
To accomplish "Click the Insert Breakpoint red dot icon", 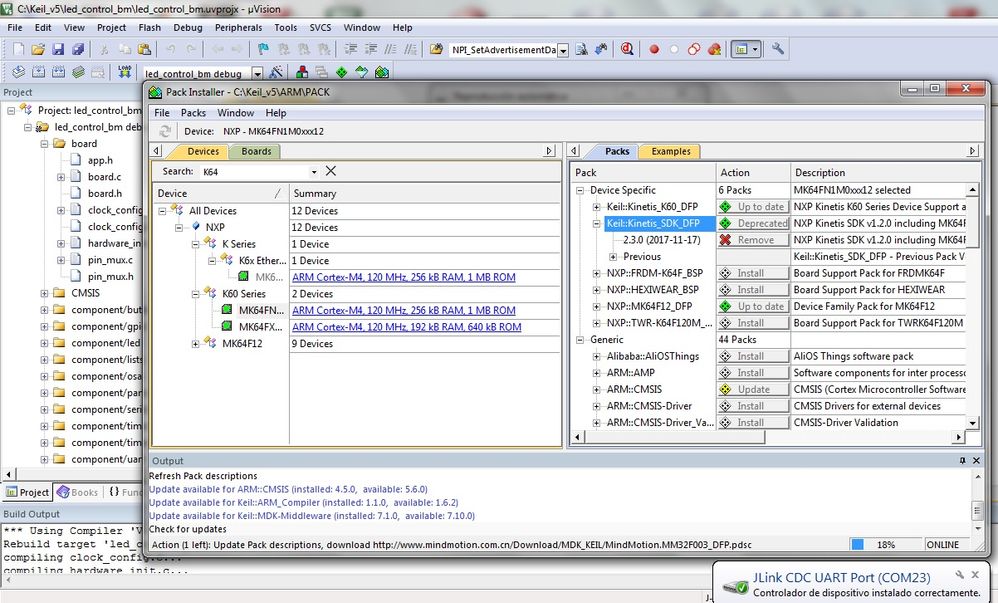I will point(654,49).
